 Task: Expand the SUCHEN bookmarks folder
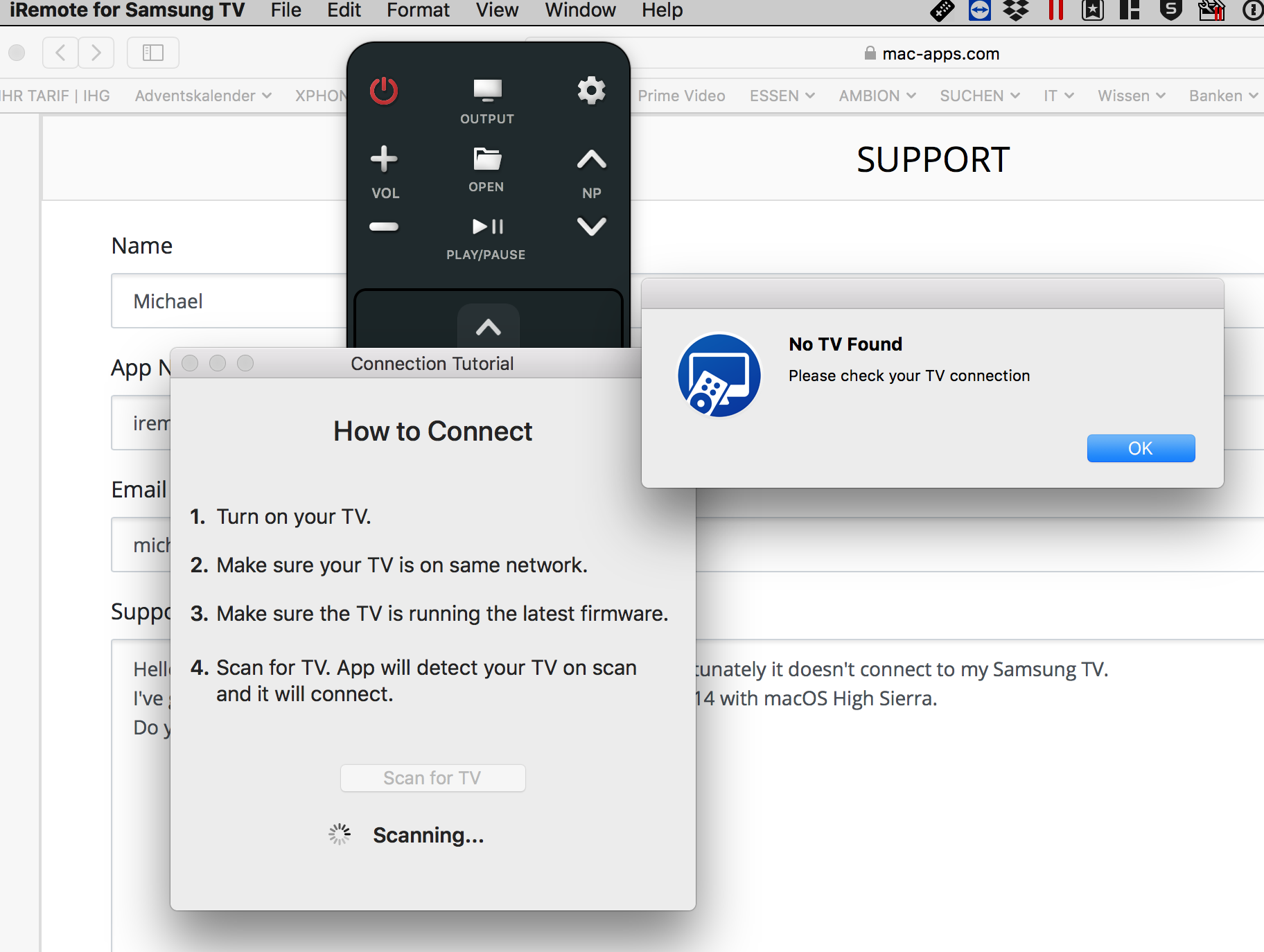(x=980, y=96)
